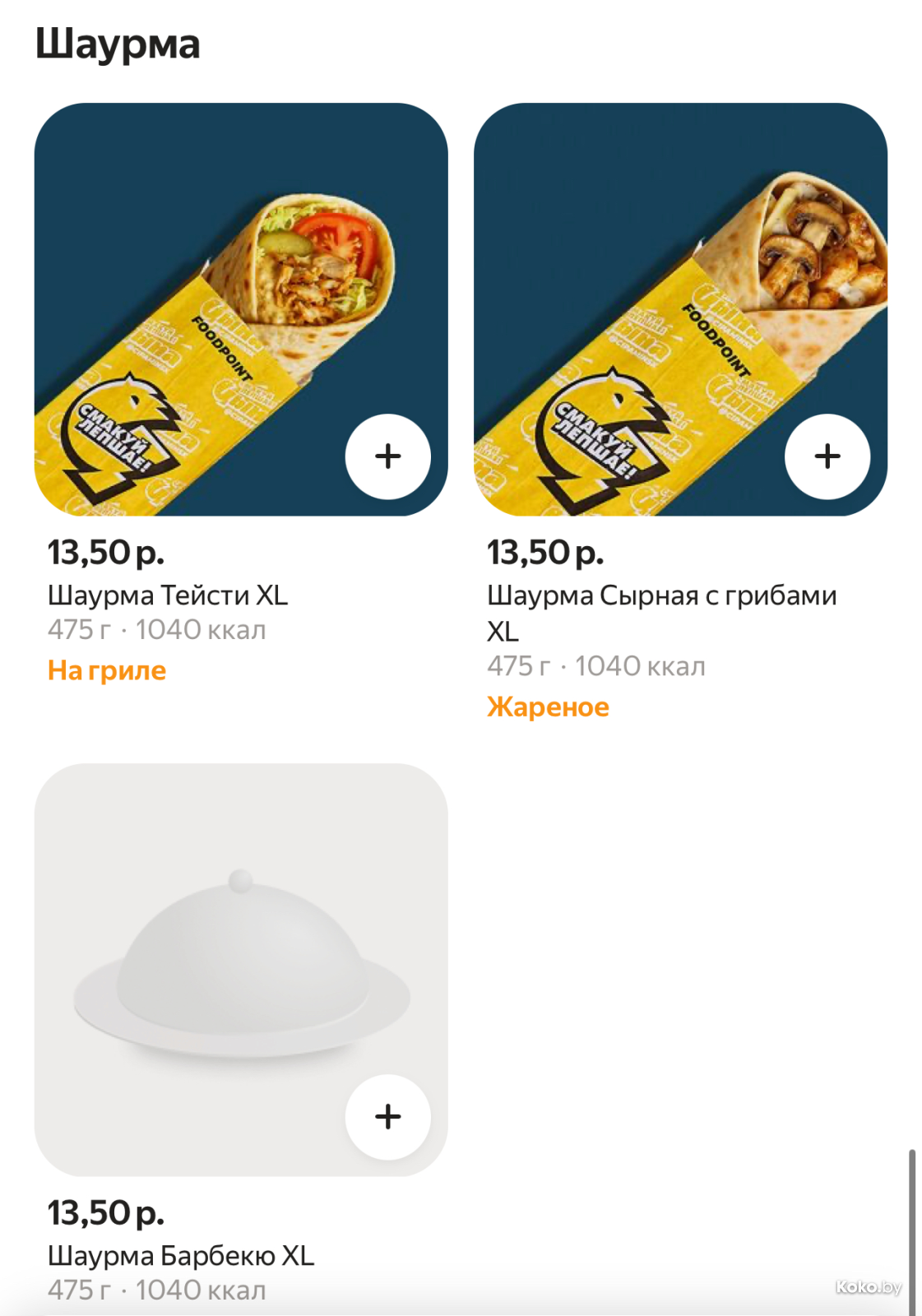Viewport: 922px width, 1316px height.
Task: Click the Шаурма Барбекю XL title
Action: [181, 1255]
